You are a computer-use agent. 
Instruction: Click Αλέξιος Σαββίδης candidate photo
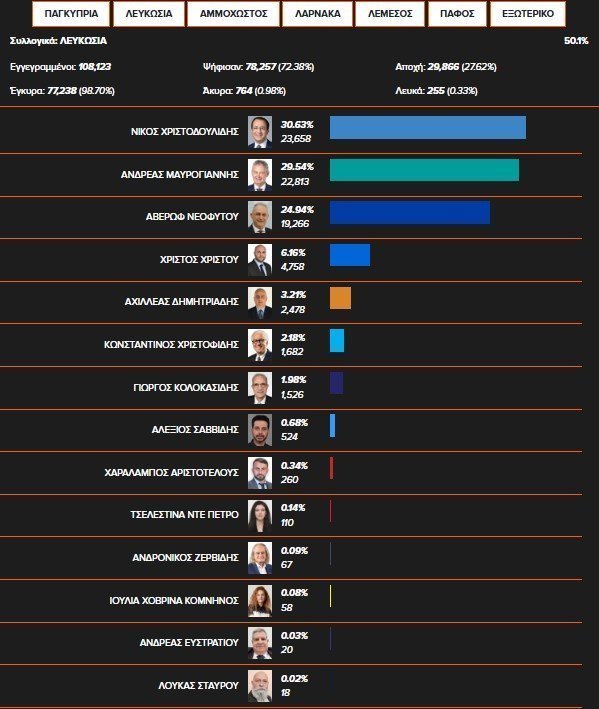click(x=260, y=430)
